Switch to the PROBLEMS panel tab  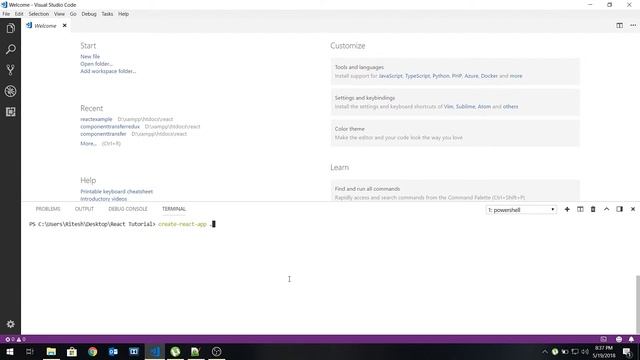[48, 209]
